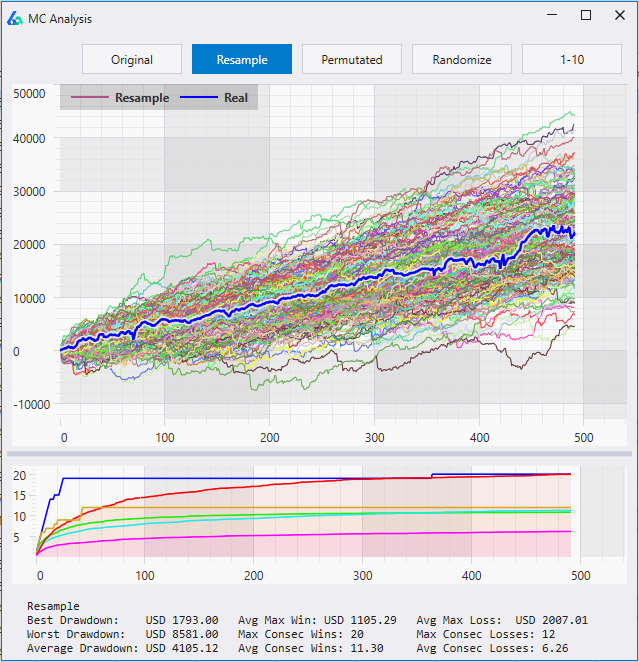Click the 300 label on upper chart x-axis
This screenshot has height=662, width=639.
(x=374, y=438)
